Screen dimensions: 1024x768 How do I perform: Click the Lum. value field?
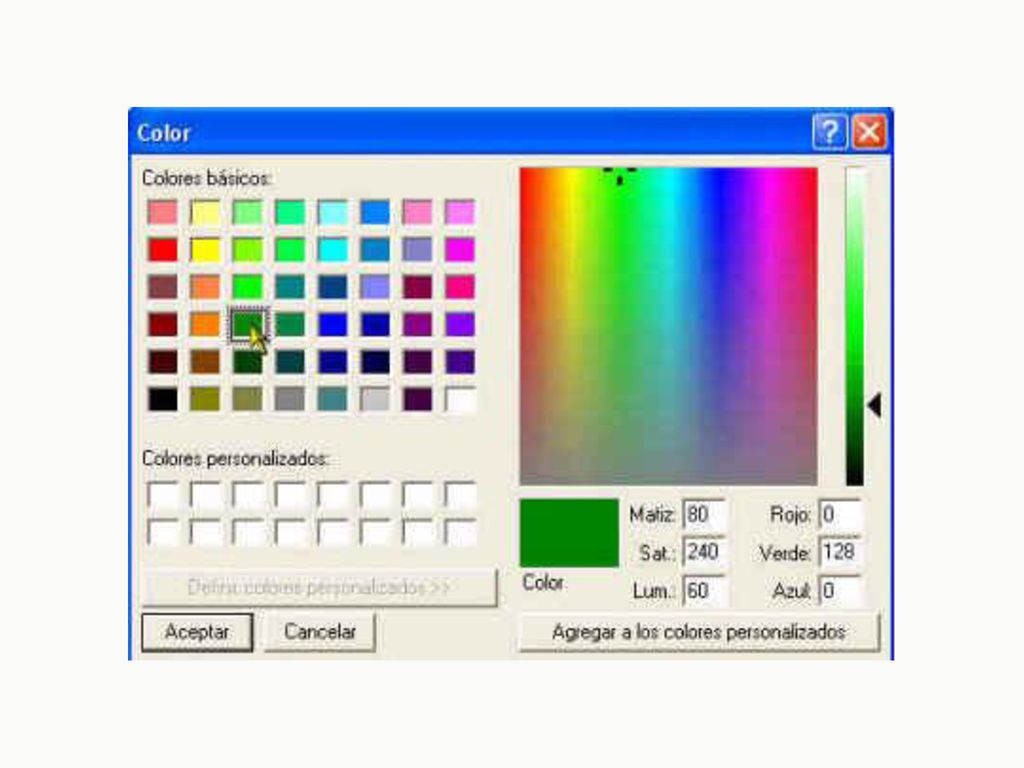coord(704,591)
